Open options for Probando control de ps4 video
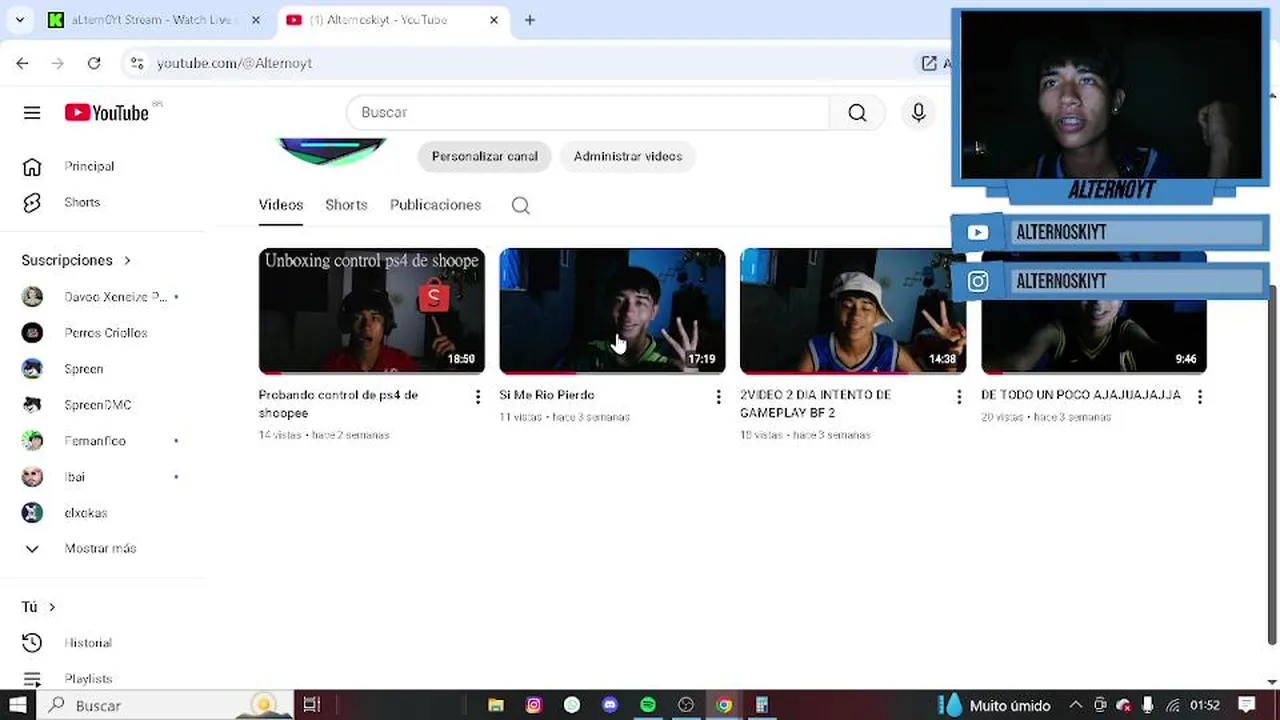Viewport: 1280px width, 720px height. click(x=478, y=397)
